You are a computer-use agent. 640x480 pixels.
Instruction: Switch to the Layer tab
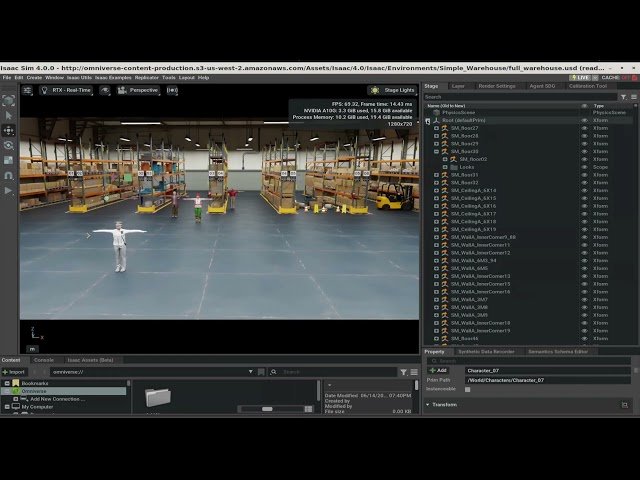[x=458, y=86]
